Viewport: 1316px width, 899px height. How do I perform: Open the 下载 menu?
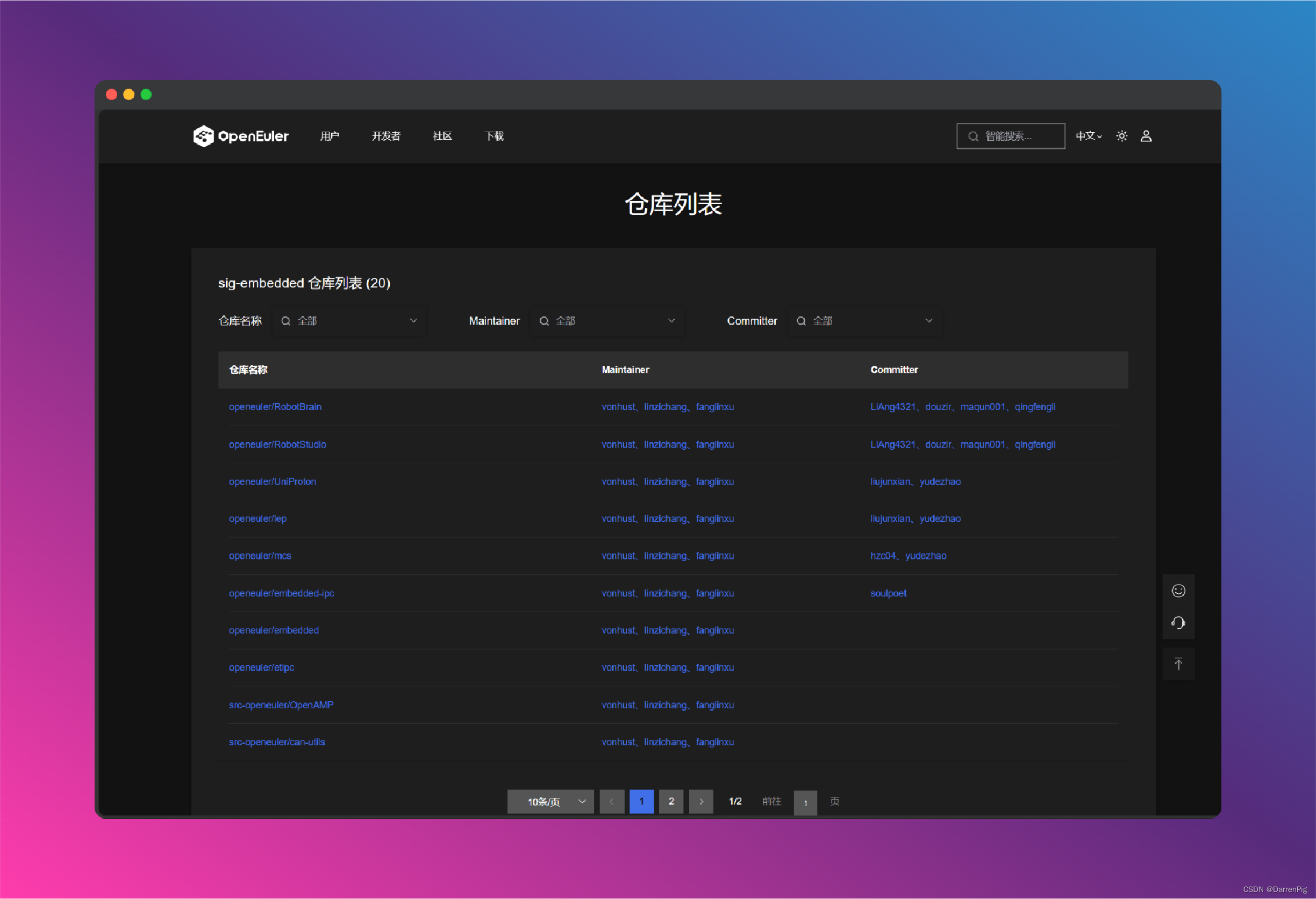pos(494,136)
